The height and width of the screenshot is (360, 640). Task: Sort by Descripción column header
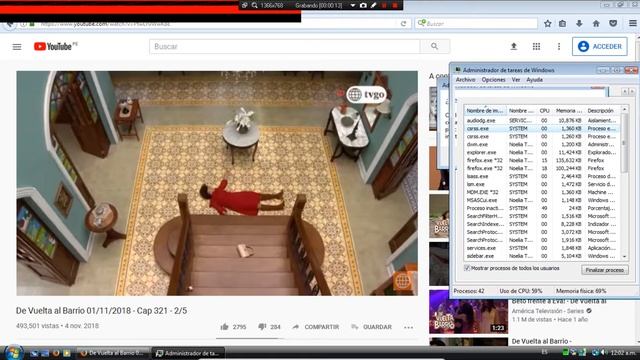click(602, 111)
